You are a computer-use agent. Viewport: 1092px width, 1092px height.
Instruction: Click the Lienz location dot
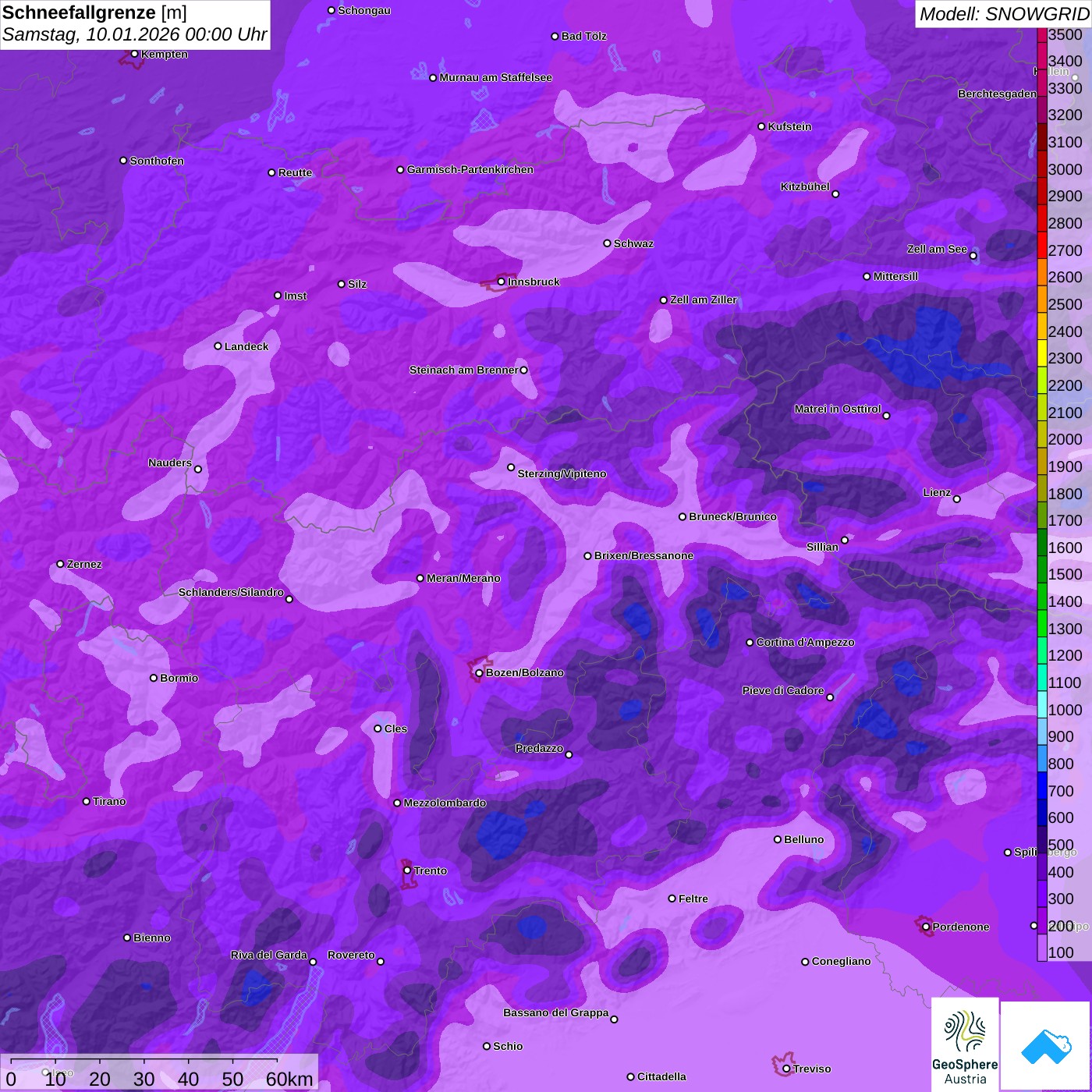(x=957, y=499)
